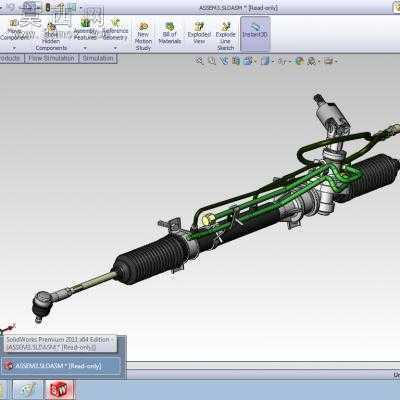400x400 pixels.
Task: Open the View Orientation dropdown arrow
Action: pos(255,61)
